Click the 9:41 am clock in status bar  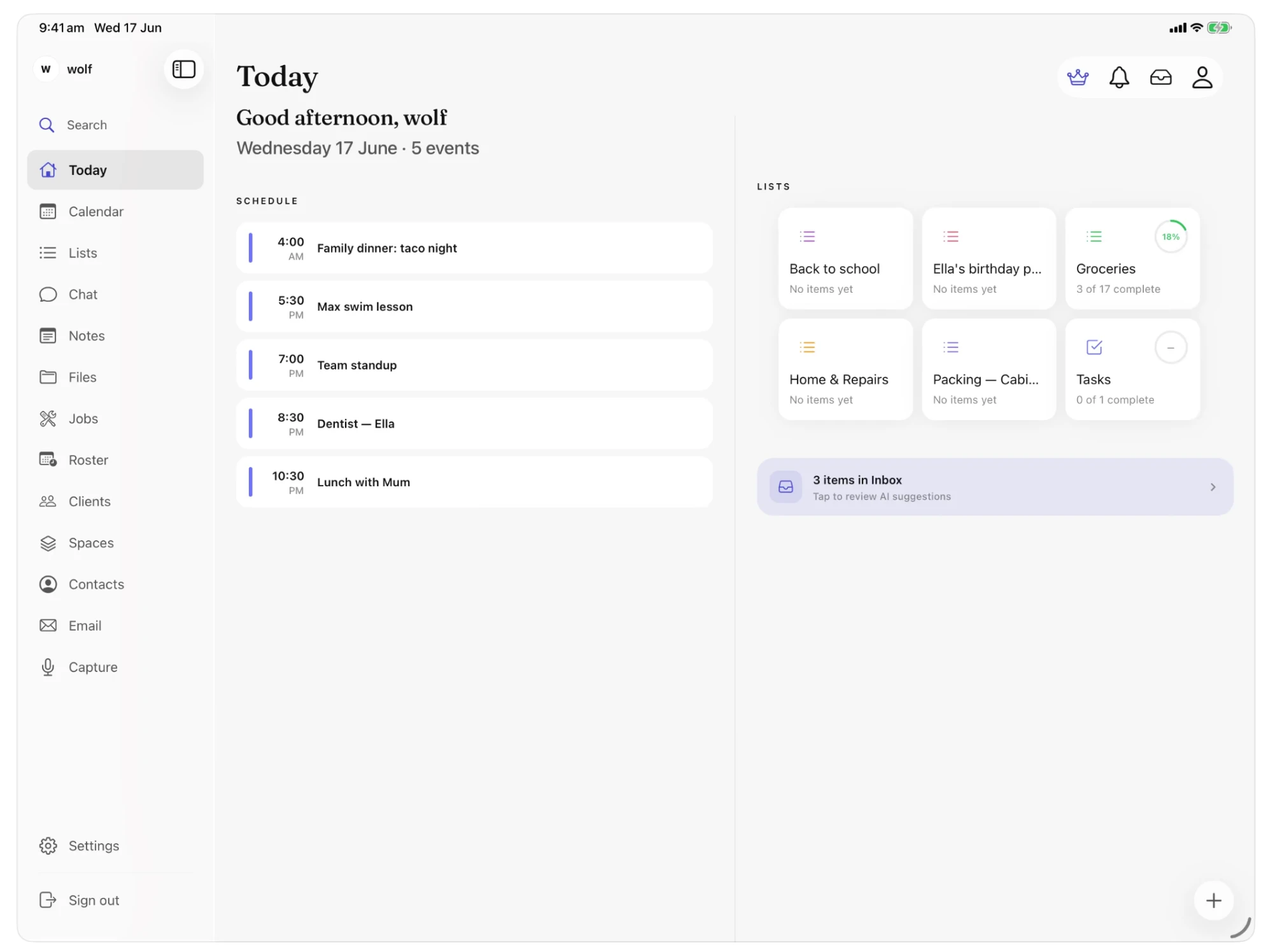[62, 28]
